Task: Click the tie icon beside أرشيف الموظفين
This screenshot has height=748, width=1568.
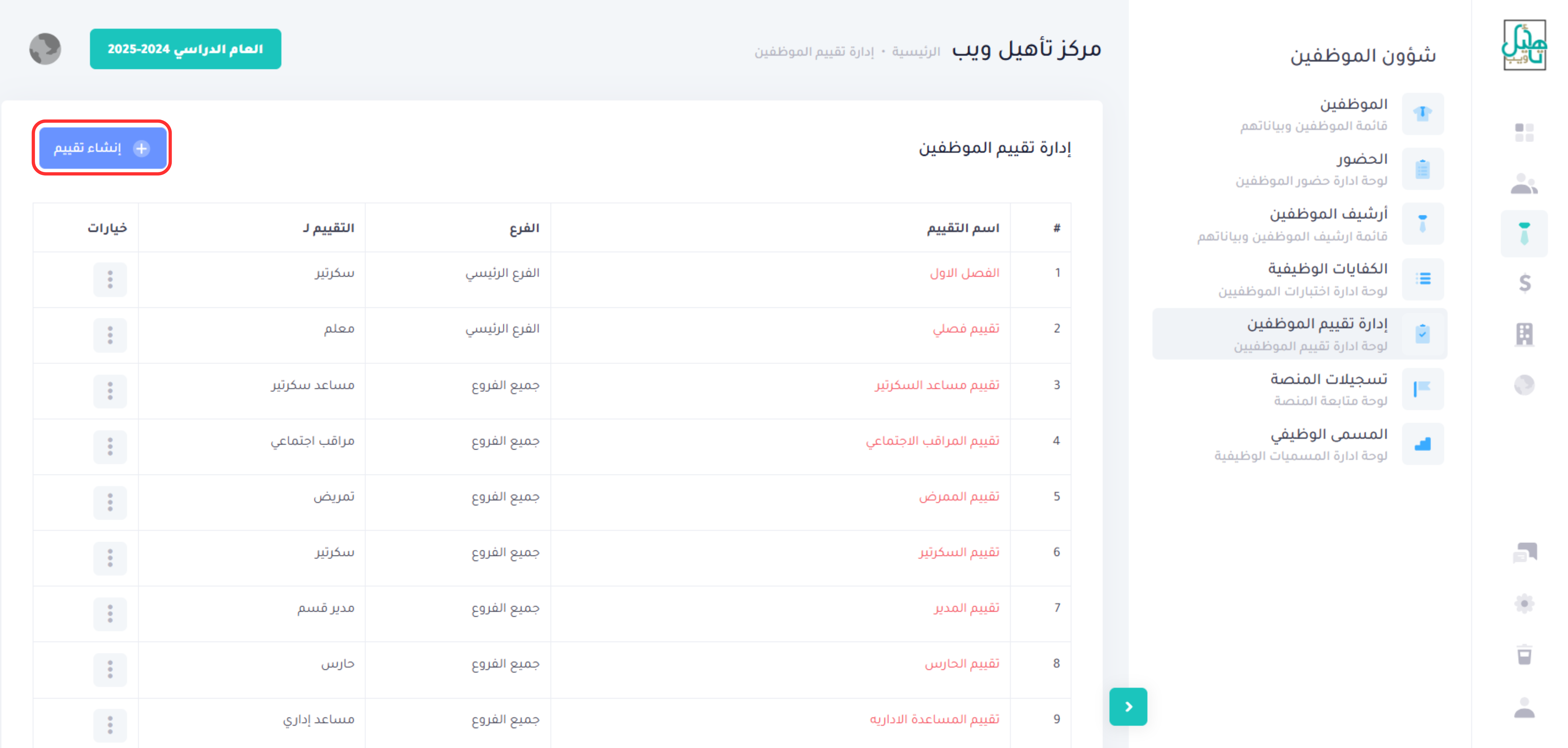Action: [1422, 224]
